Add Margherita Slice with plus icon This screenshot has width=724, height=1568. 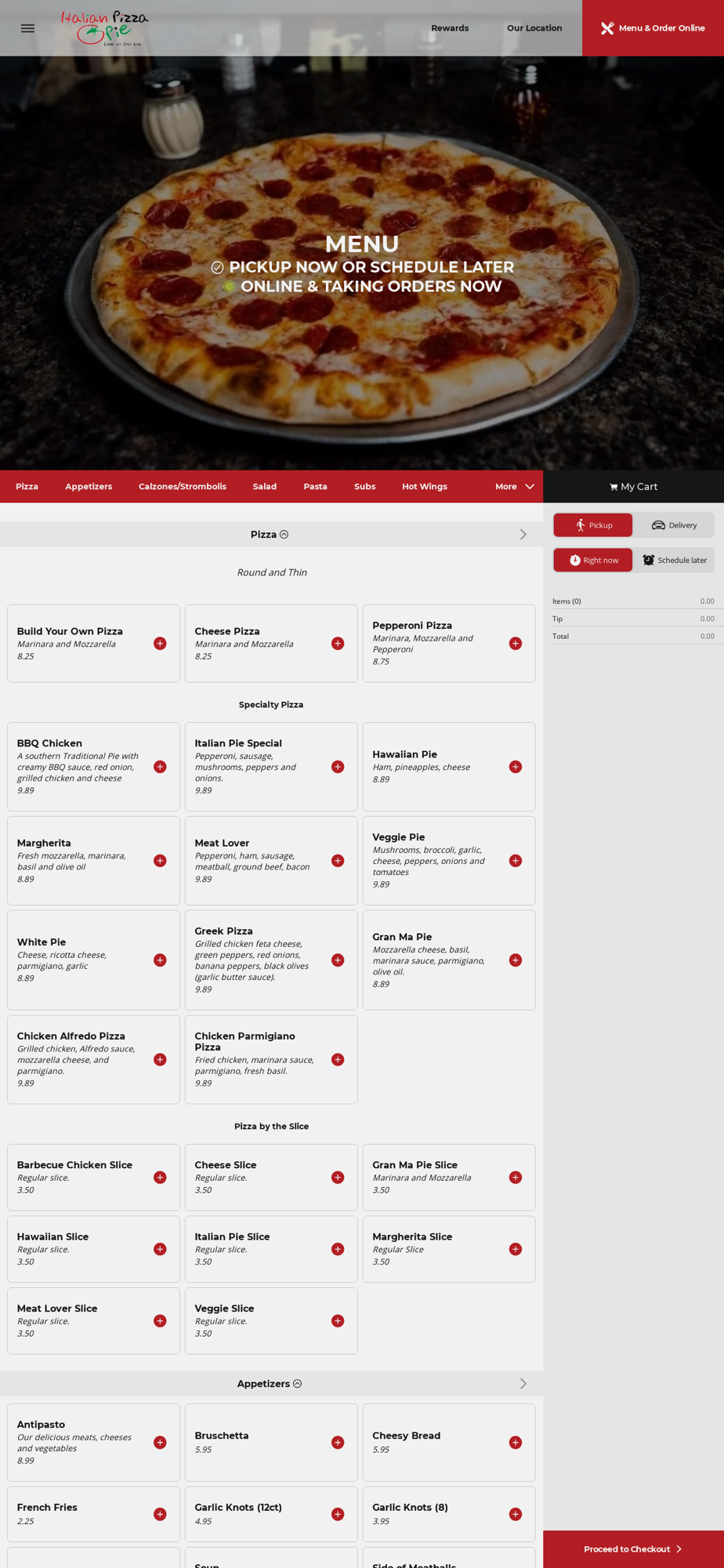(516, 1250)
